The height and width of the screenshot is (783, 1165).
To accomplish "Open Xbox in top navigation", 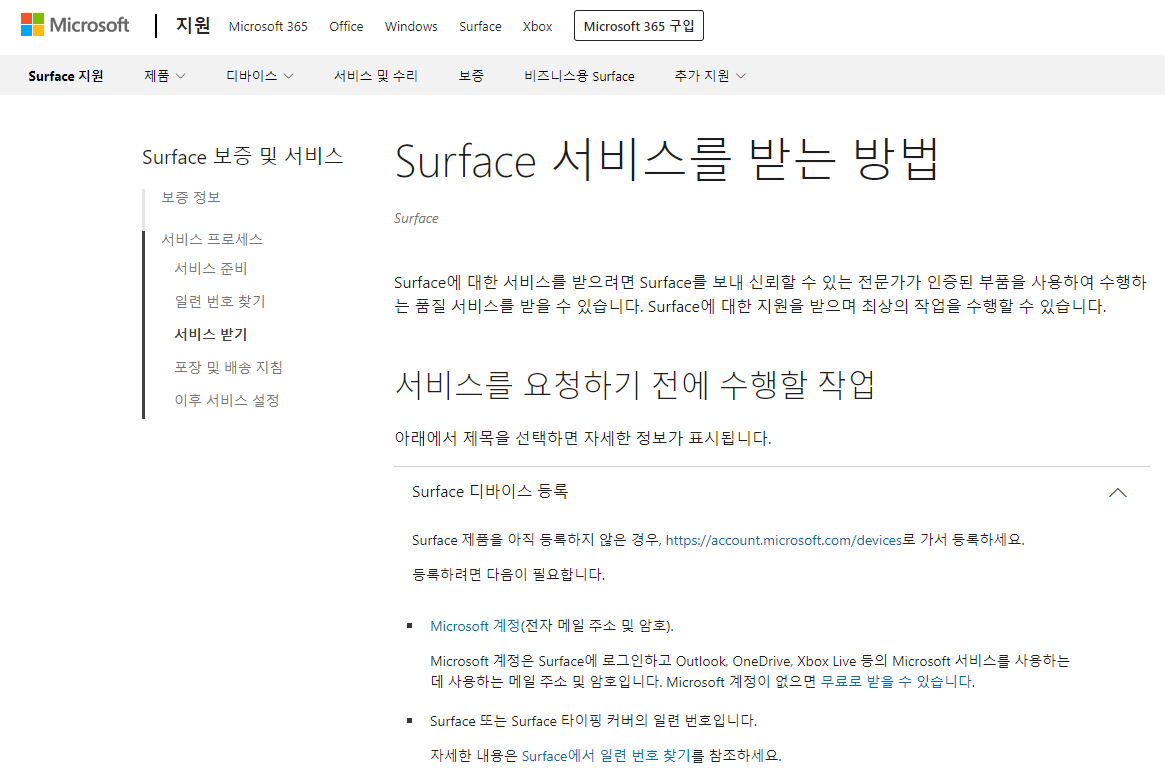I will coord(537,26).
